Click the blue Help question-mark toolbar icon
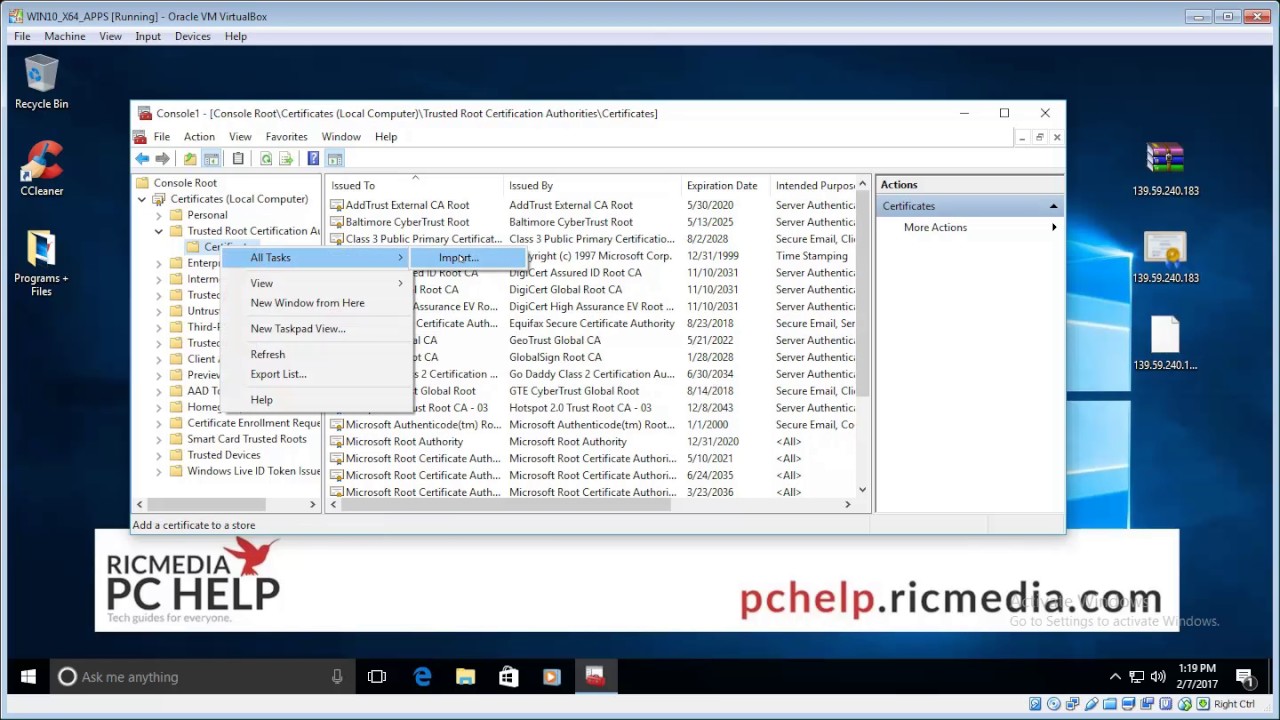Screen dimensions: 1280x720 pos(313,159)
